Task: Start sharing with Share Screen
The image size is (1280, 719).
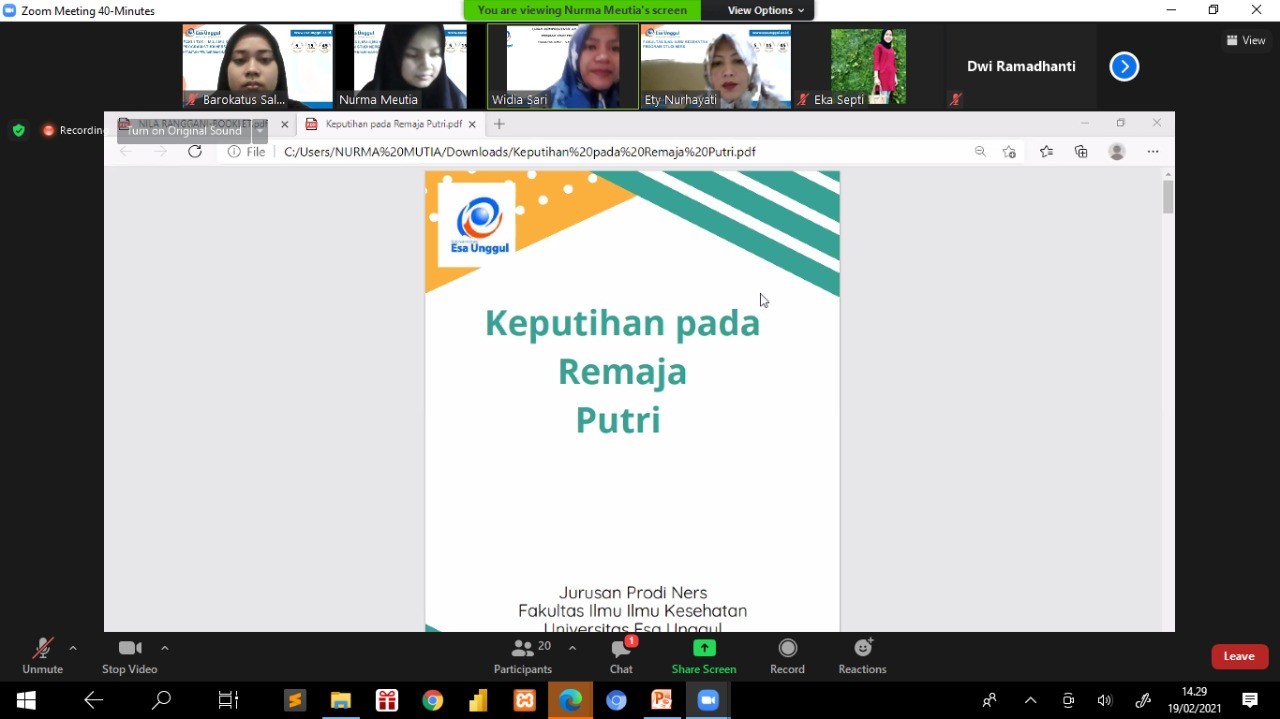Action: 704,656
